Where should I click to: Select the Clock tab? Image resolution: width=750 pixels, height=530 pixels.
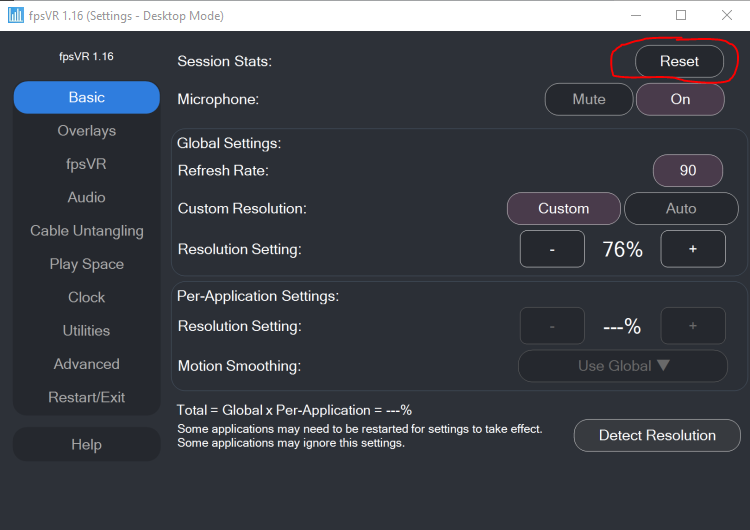click(x=87, y=297)
